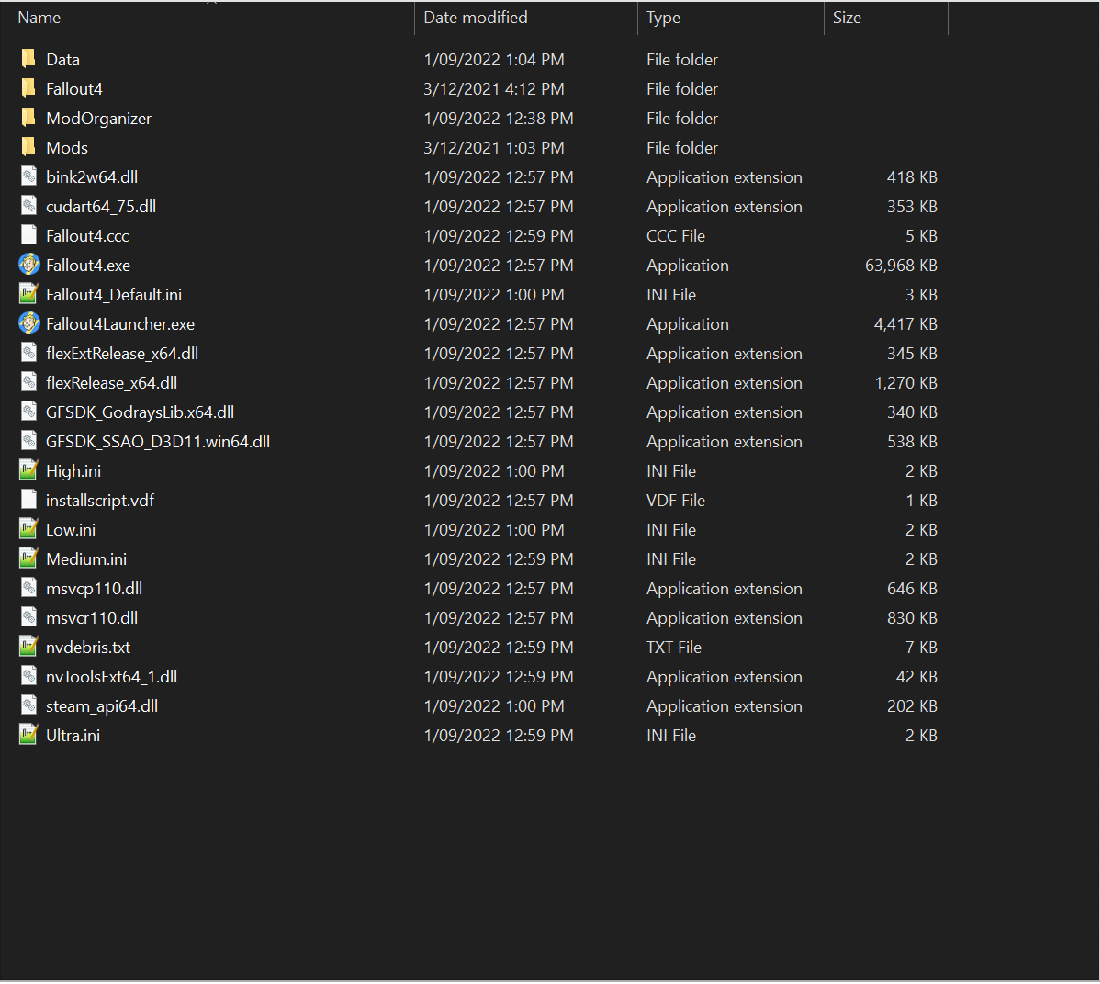The image size is (1100, 984).
Task: Select the file name Low.ini
Action: click(x=71, y=530)
